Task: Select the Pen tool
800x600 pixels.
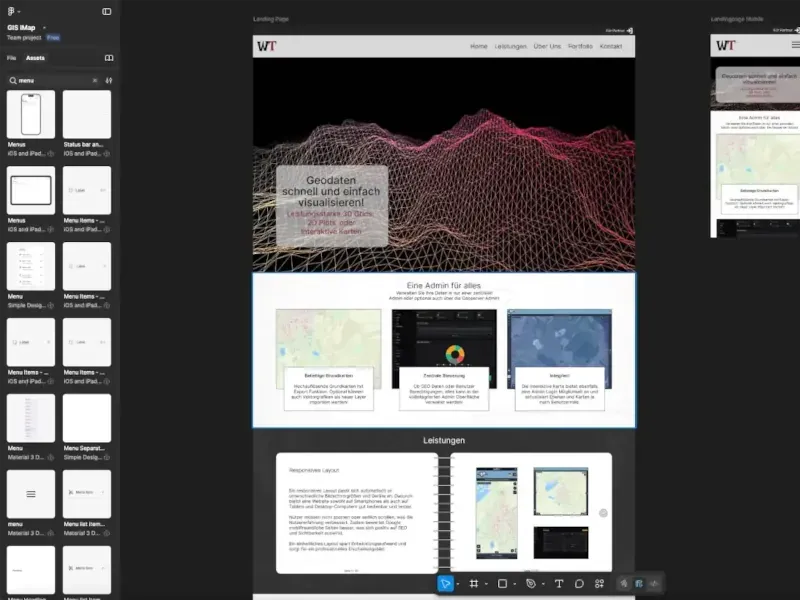Action: click(x=530, y=584)
